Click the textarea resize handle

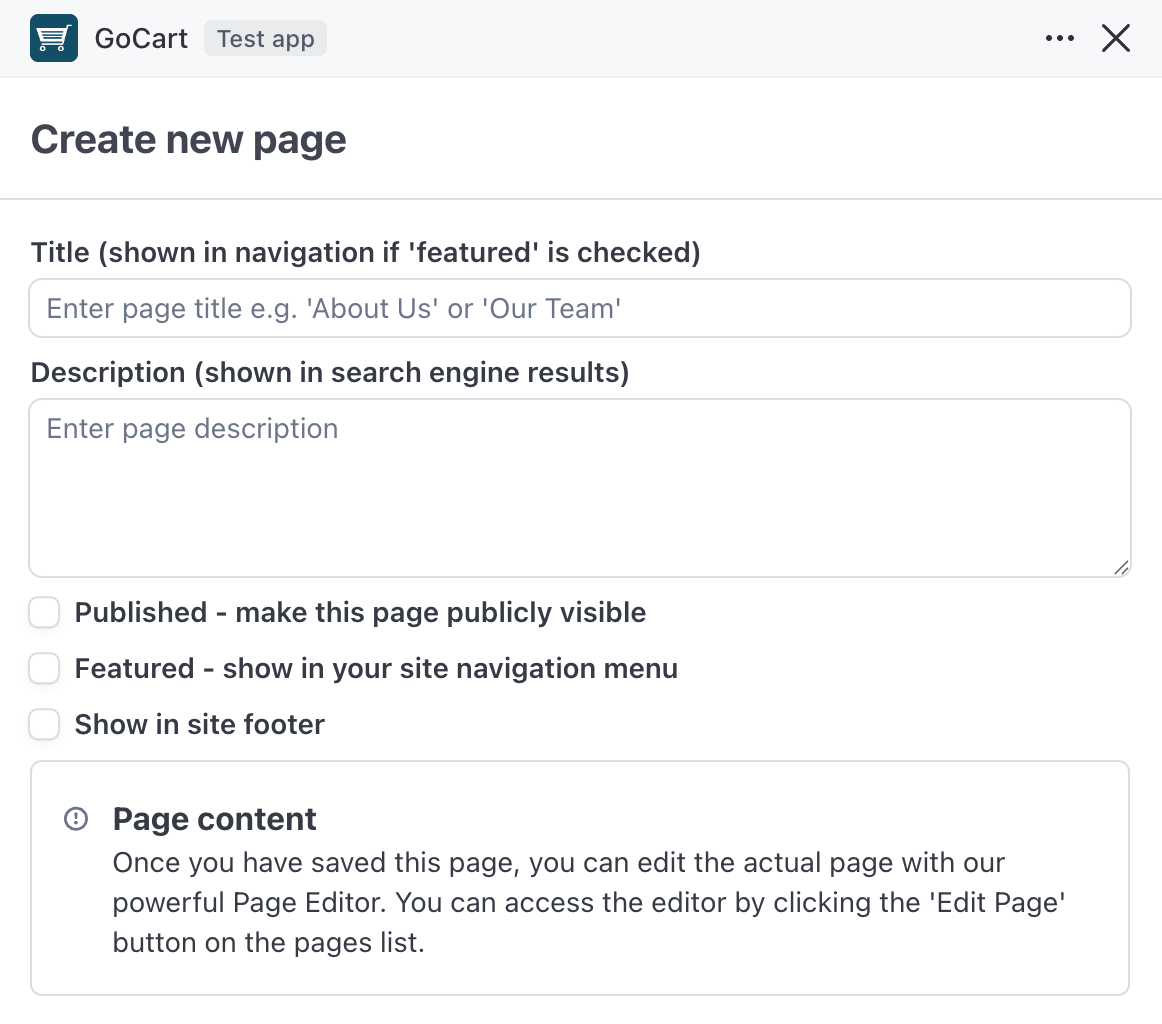1120,568
